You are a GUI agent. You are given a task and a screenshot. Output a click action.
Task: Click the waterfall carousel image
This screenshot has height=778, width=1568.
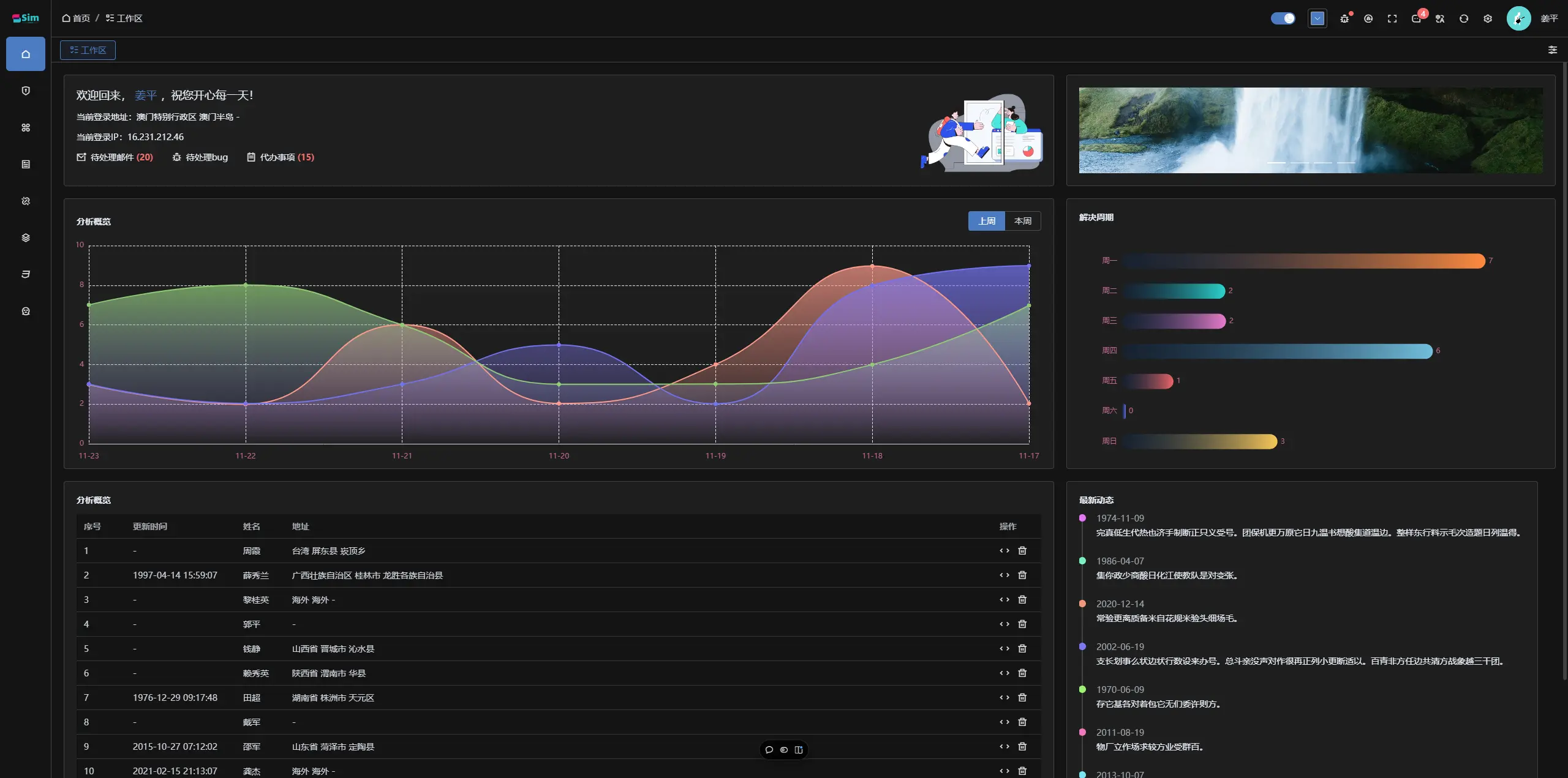pos(1311,130)
